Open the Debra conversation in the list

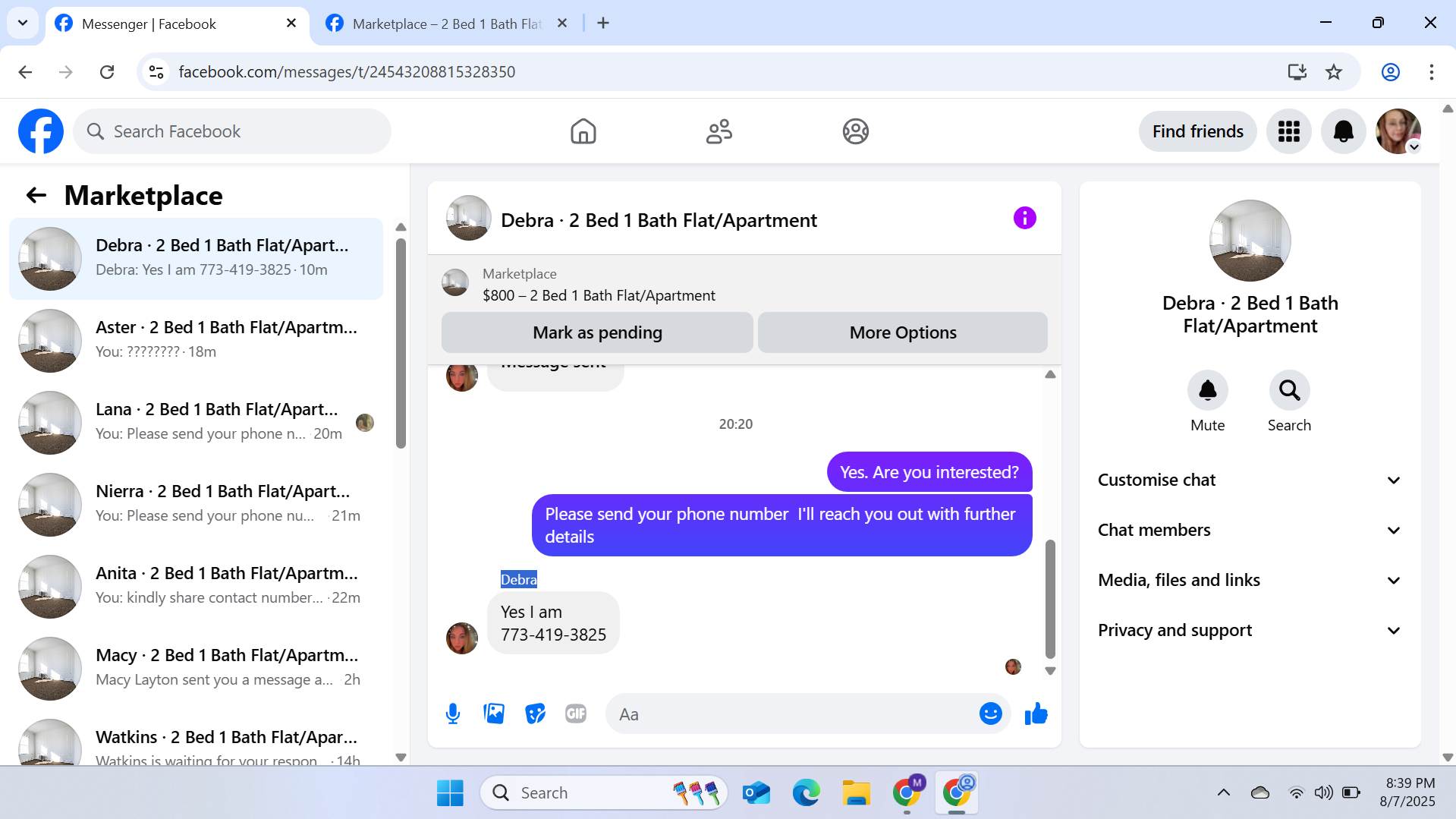click(x=196, y=258)
